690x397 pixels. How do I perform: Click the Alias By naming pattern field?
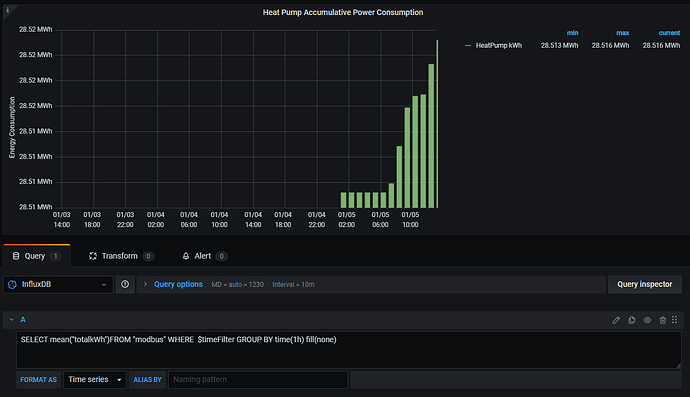click(258, 379)
